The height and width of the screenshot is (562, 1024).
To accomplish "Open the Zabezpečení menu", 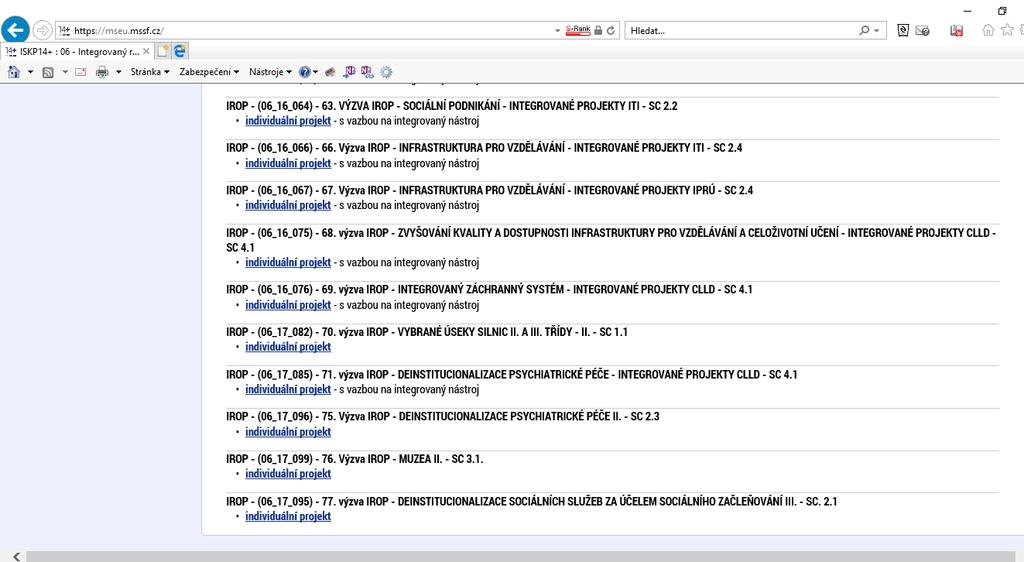I will [x=209, y=72].
